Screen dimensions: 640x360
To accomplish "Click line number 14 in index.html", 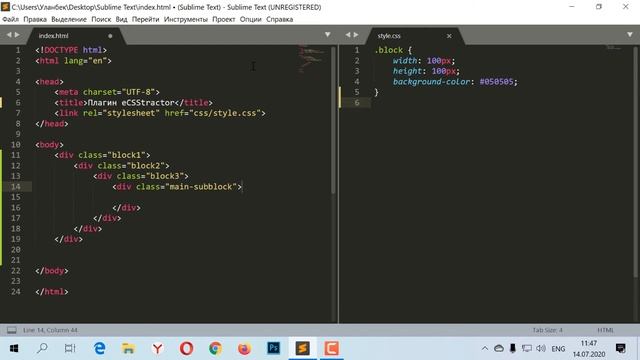I will [16, 187].
